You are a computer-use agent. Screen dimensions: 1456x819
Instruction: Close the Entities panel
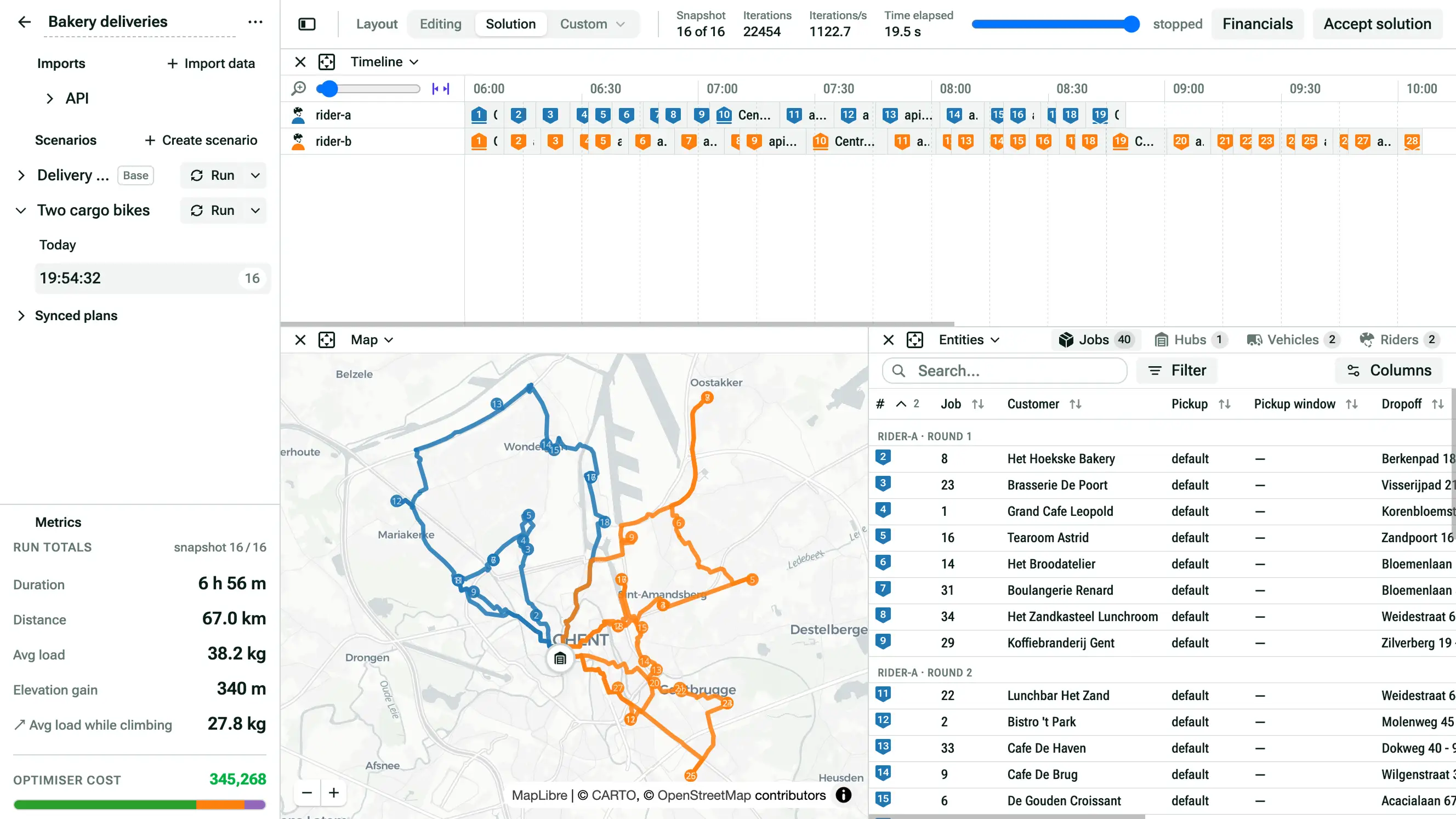pos(889,340)
